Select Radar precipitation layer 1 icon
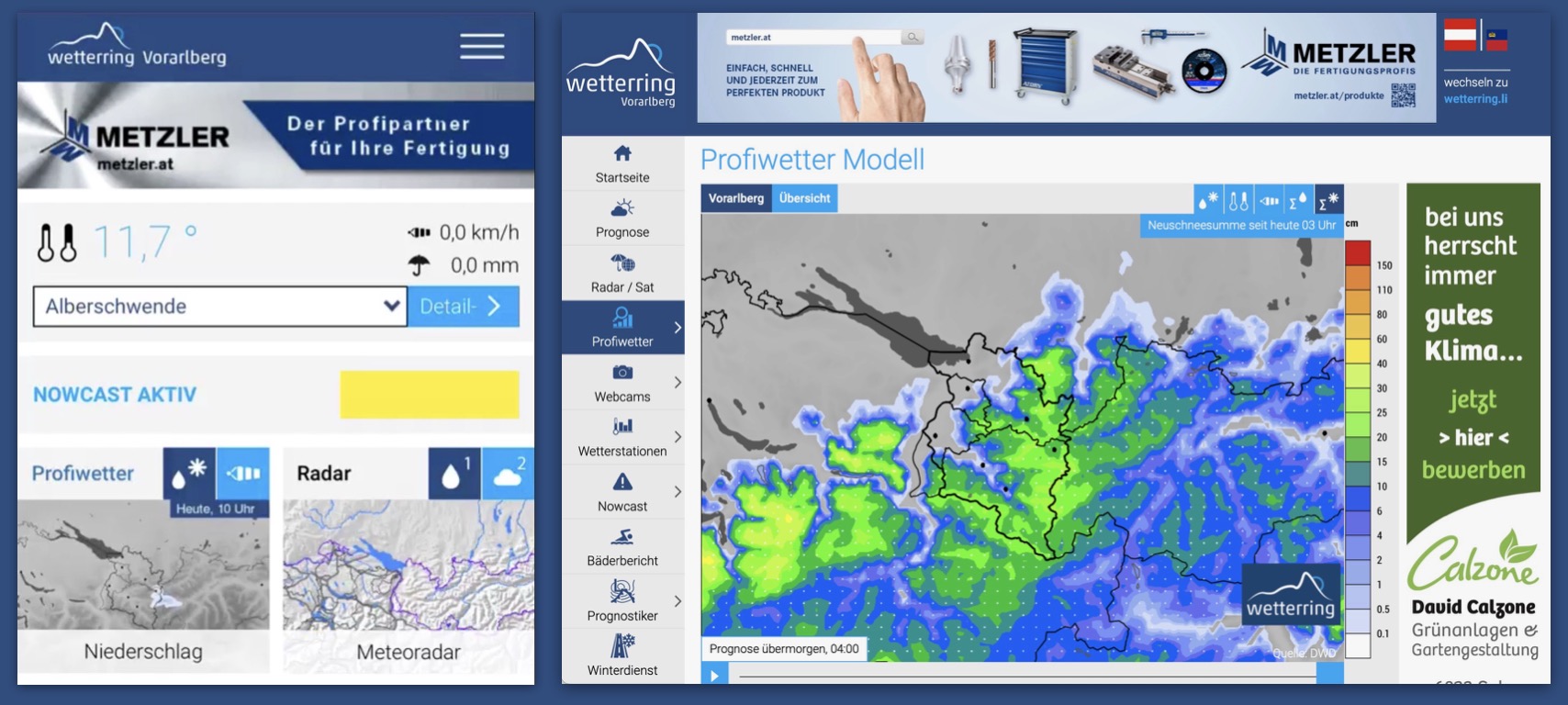Image resolution: width=1568 pixels, height=705 pixels. coord(454,473)
